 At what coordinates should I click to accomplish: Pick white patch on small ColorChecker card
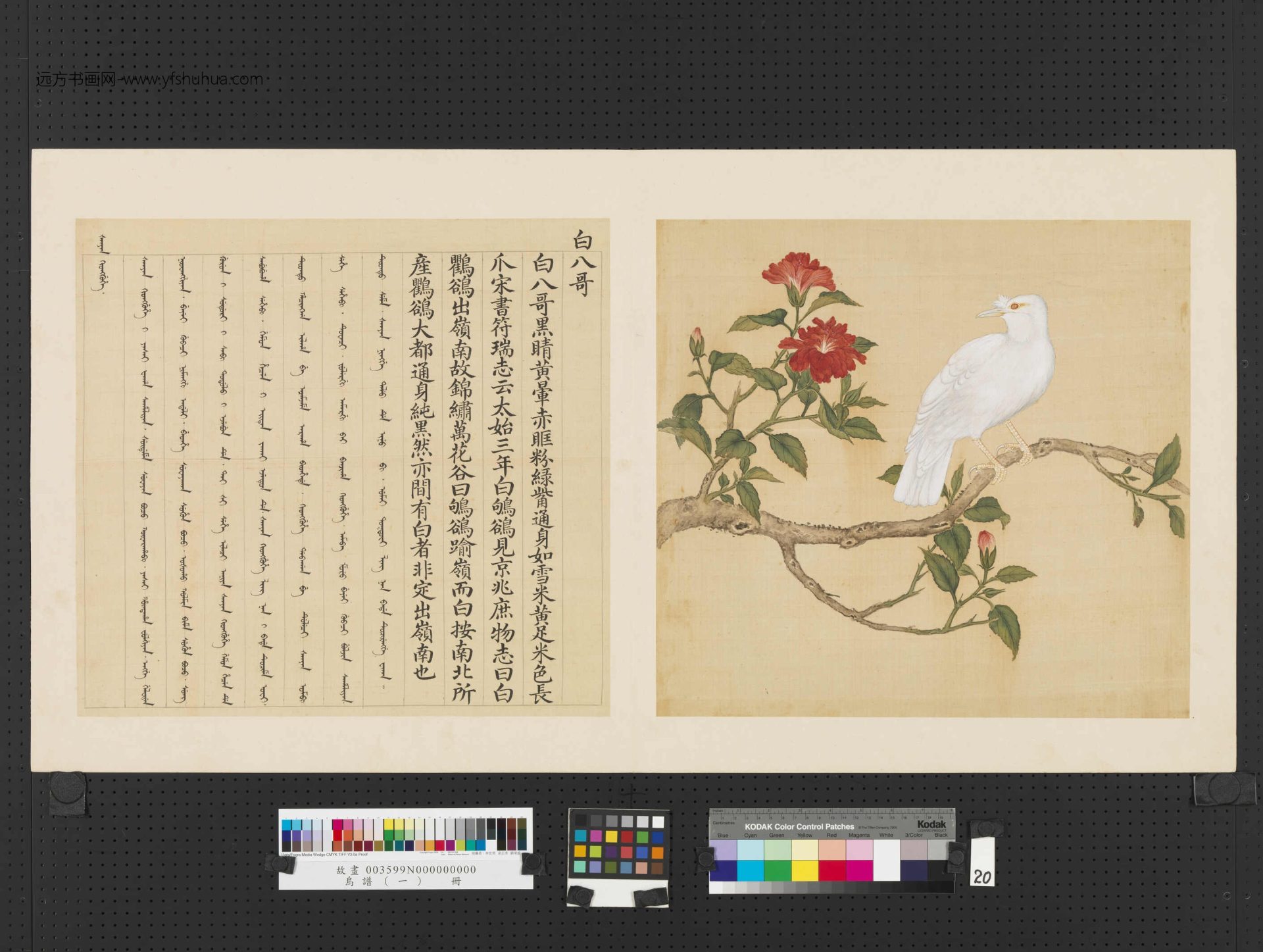(658, 822)
